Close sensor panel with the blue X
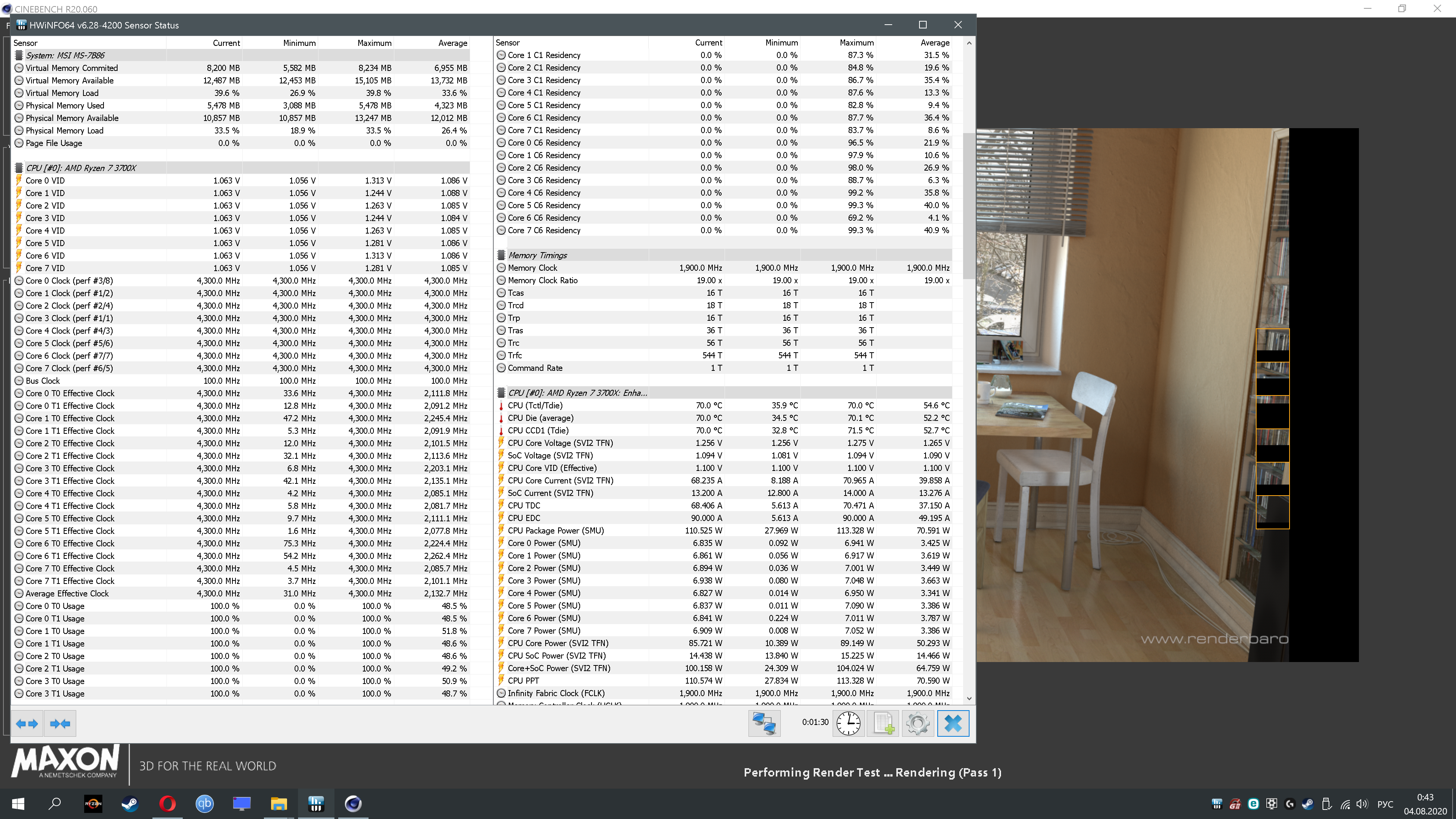 tap(953, 723)
